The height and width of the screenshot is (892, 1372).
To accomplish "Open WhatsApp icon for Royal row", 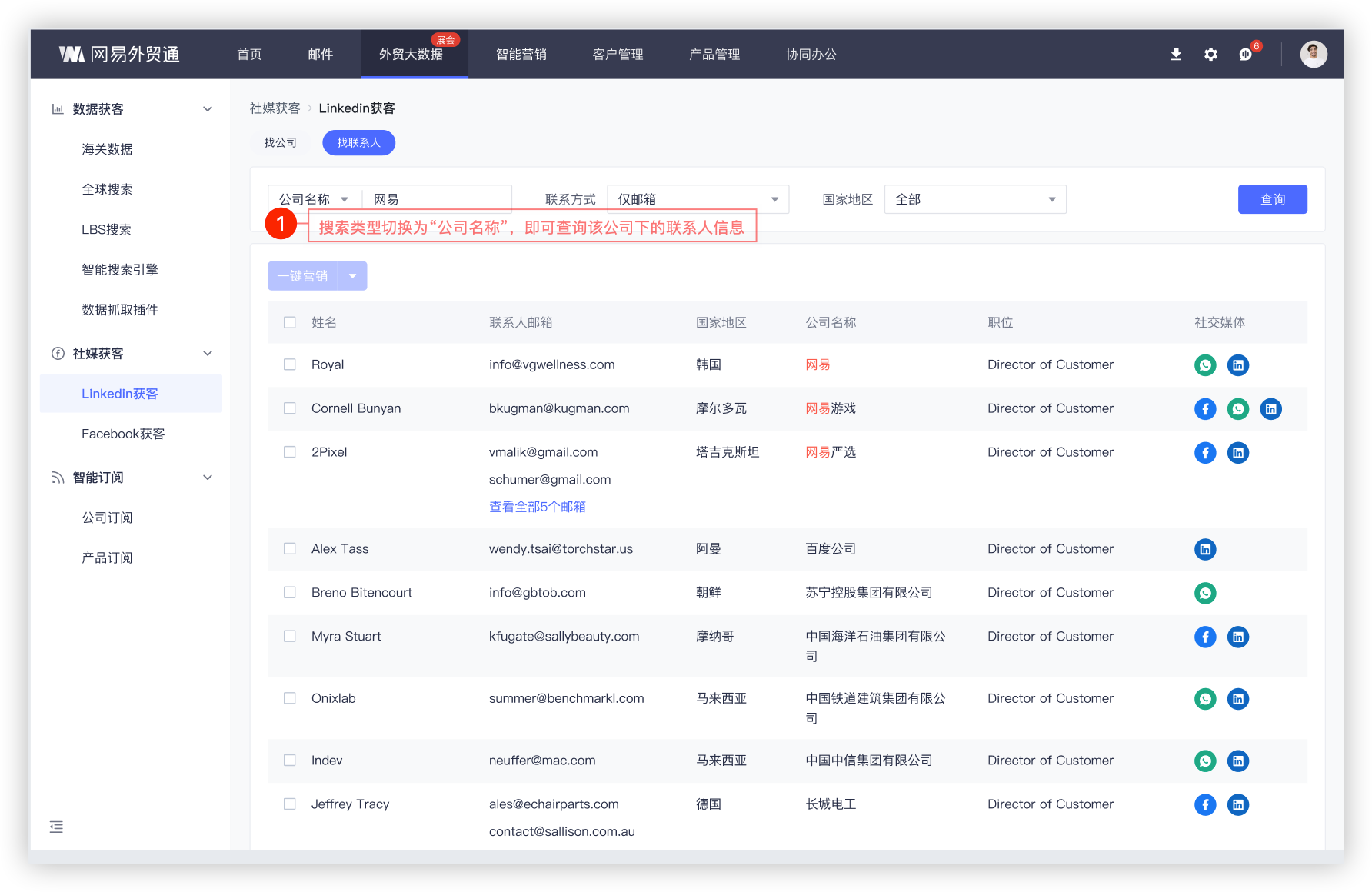I will click(x=1205, y=365).
